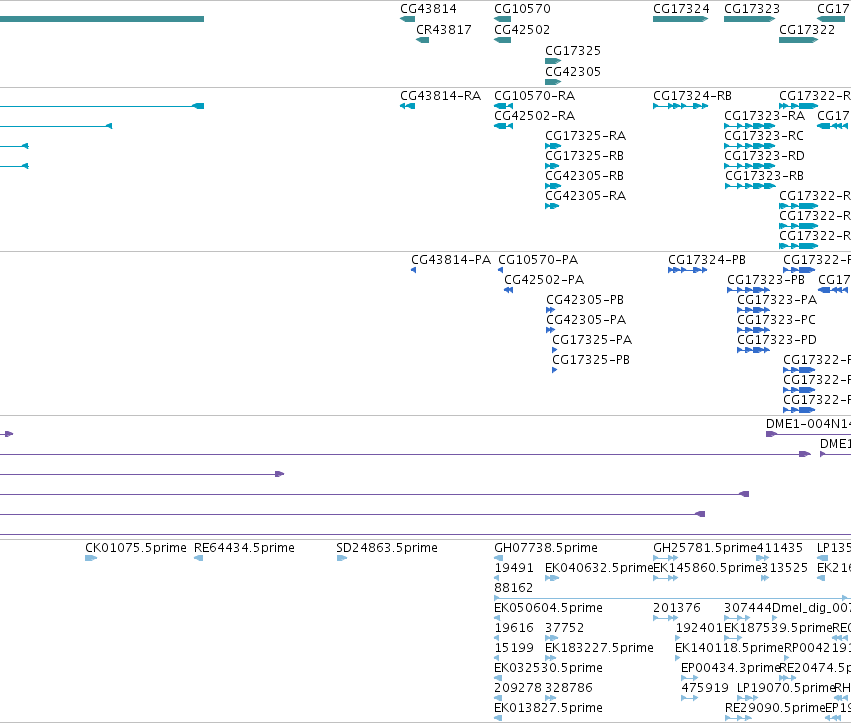851x723 pixels.
Task: Click the 19491 feature label
Action: (x=514, y=568)
